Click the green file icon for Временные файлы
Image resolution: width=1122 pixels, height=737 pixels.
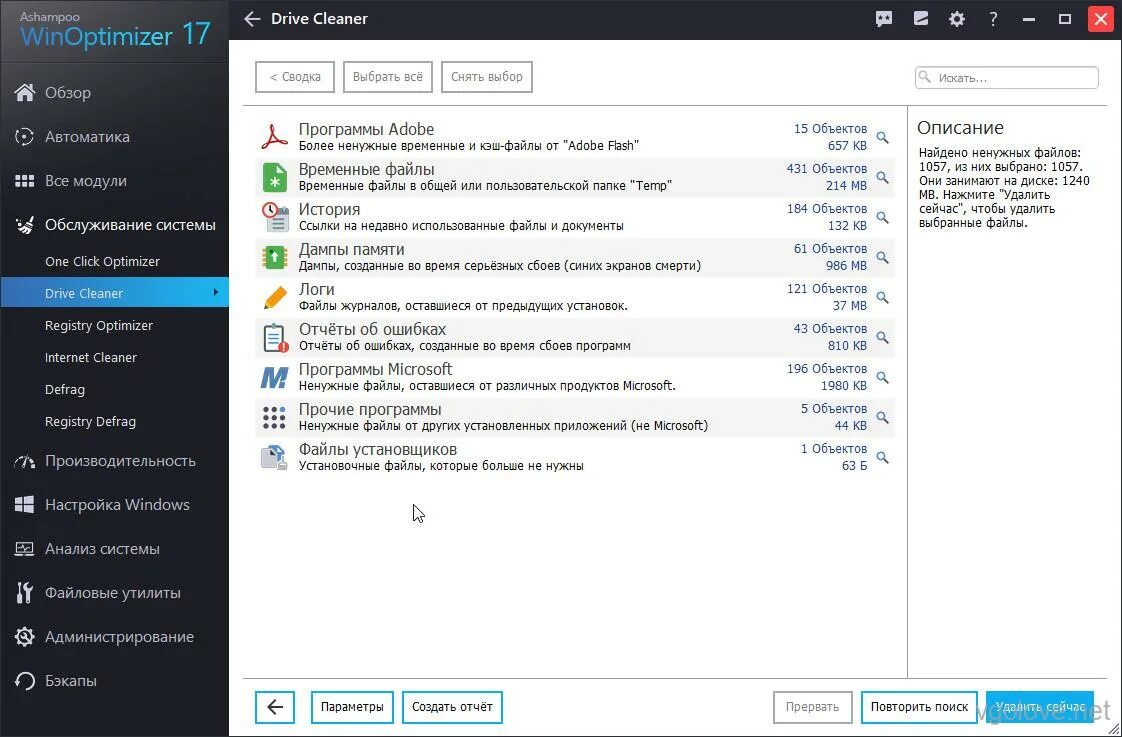click(x=275, y=177)
